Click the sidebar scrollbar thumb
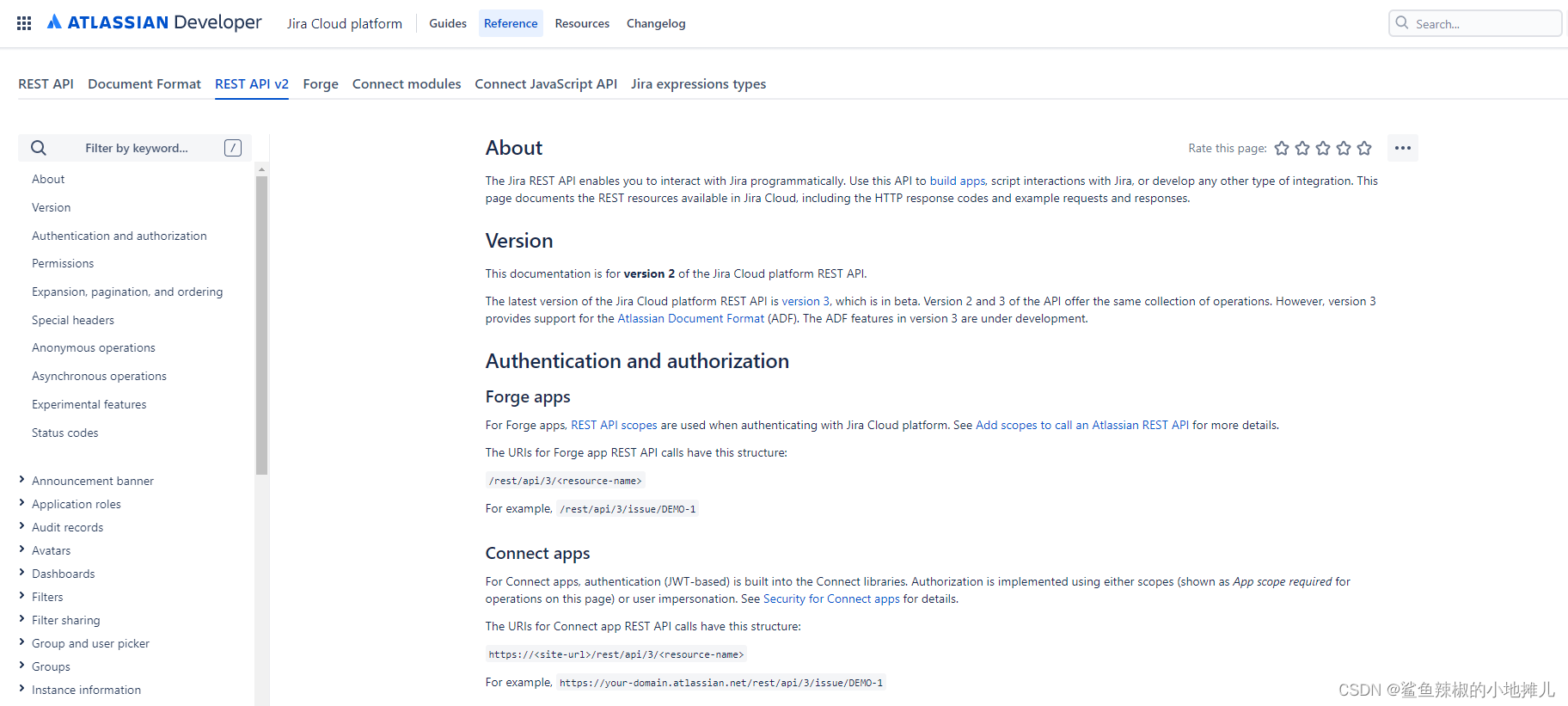This screenshot has height=706, width=1568. (261, 325)
